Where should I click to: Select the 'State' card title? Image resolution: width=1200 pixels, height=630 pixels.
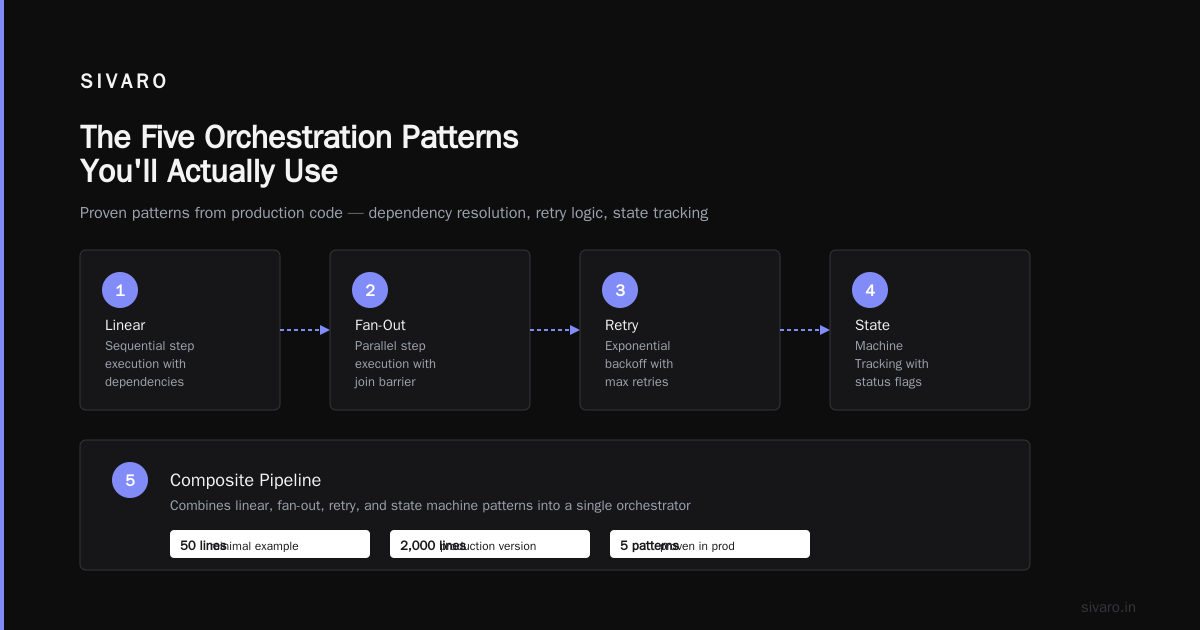pos(872,325)
